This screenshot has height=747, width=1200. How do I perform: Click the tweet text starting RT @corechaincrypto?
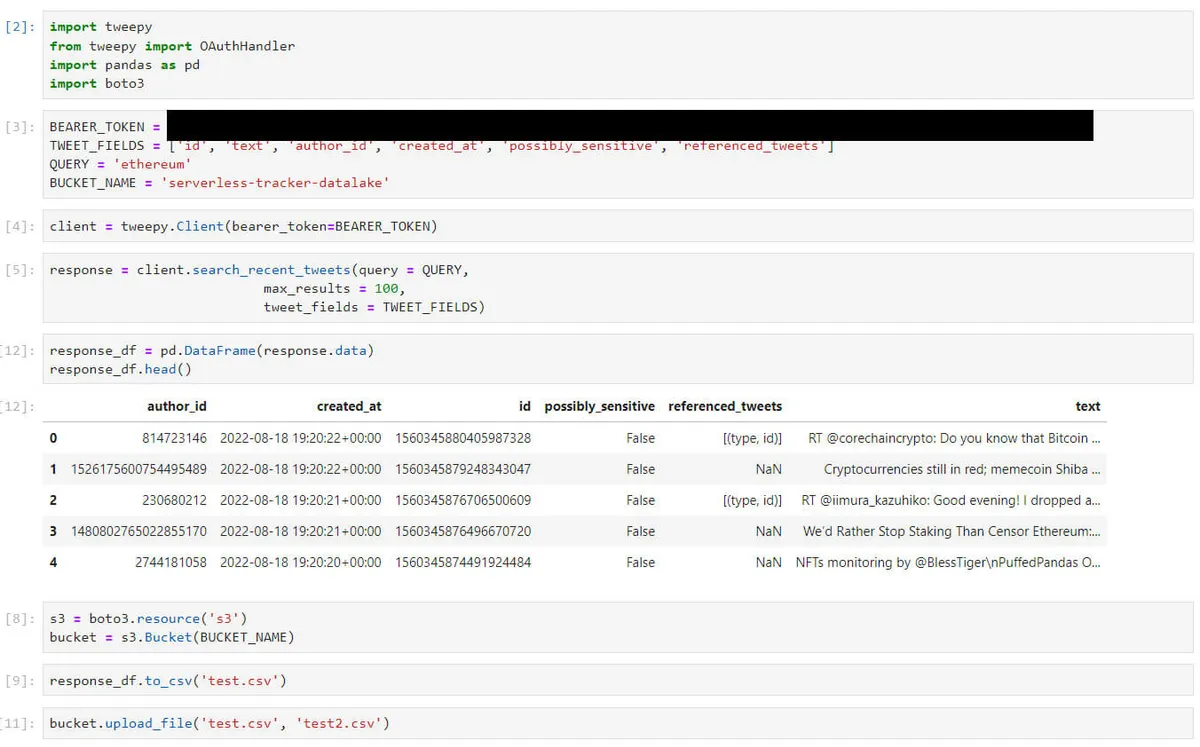pos(955,438)
